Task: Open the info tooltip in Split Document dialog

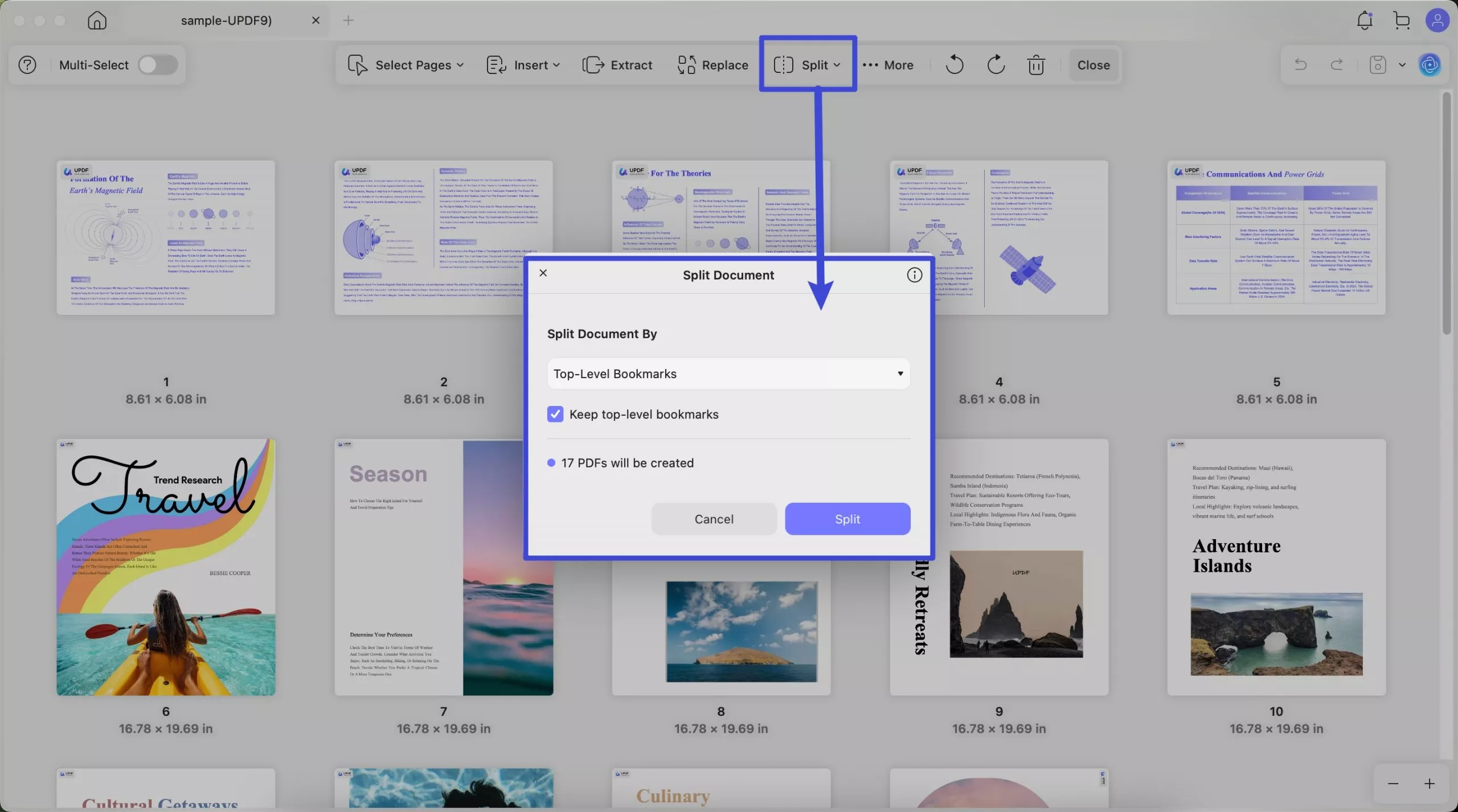Action: [914, 274]
